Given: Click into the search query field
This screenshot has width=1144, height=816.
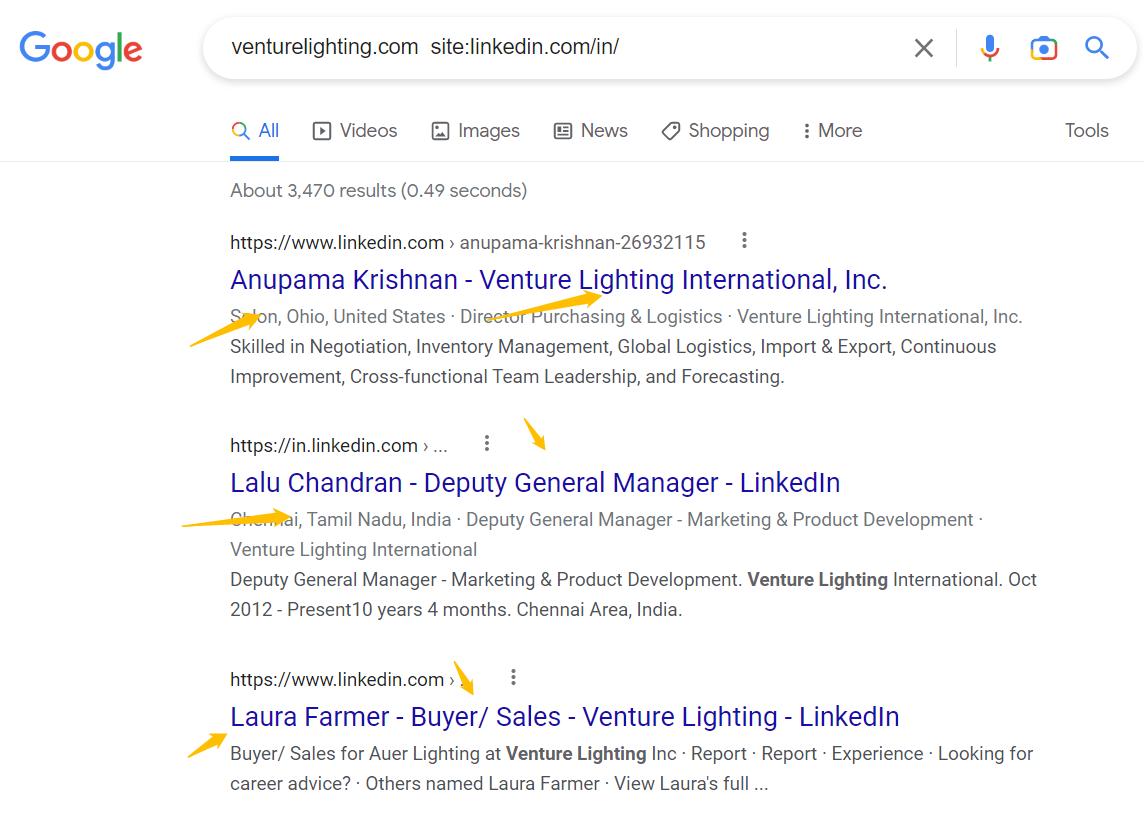Looking at the screenshot, I should (560, 47).
